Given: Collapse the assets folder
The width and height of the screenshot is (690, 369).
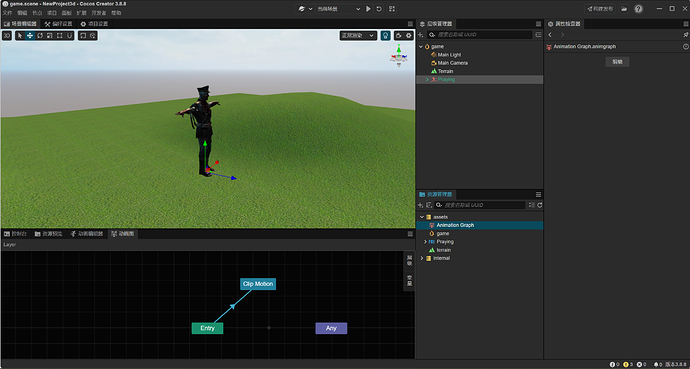Looking at the screenshot, I should point(421,217).
